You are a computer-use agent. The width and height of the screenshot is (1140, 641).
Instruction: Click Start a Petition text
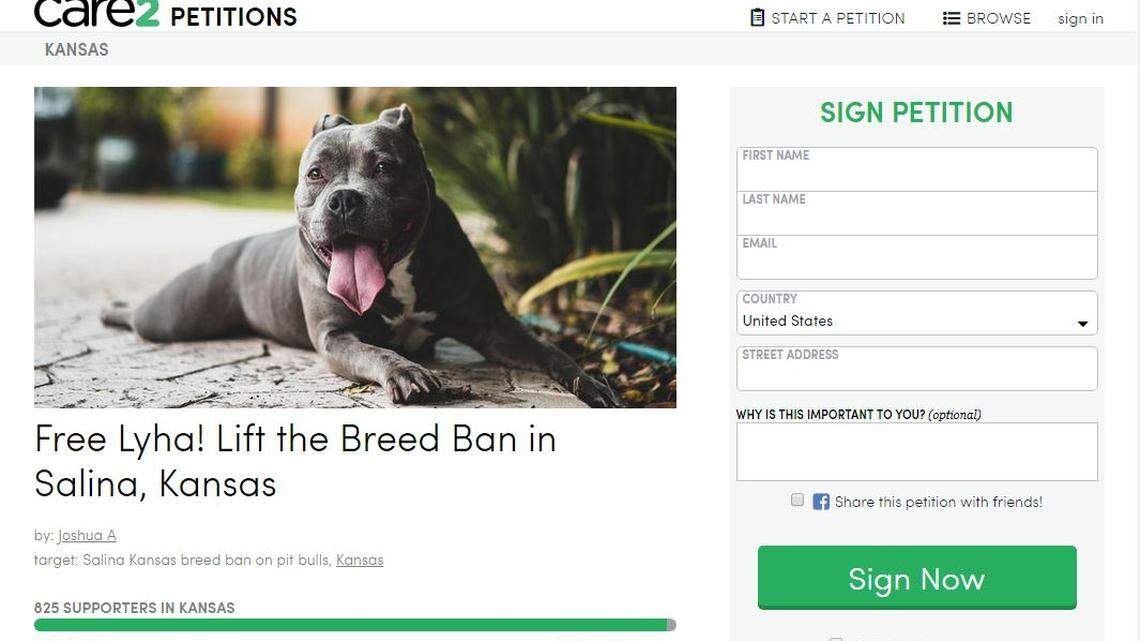[x=838, y=16]
